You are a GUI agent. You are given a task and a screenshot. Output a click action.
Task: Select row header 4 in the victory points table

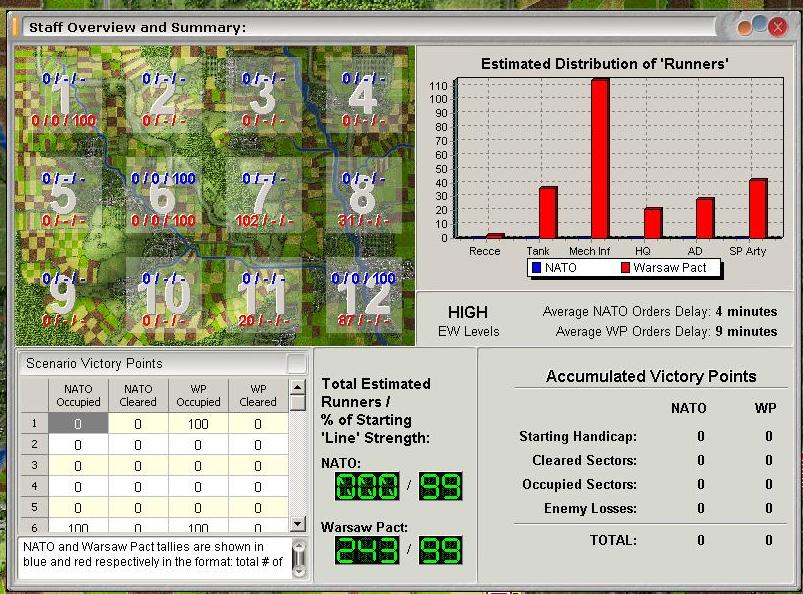coord(34,486)
